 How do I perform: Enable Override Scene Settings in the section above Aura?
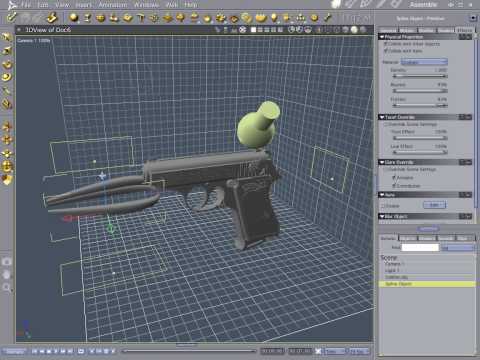[386, 169]
